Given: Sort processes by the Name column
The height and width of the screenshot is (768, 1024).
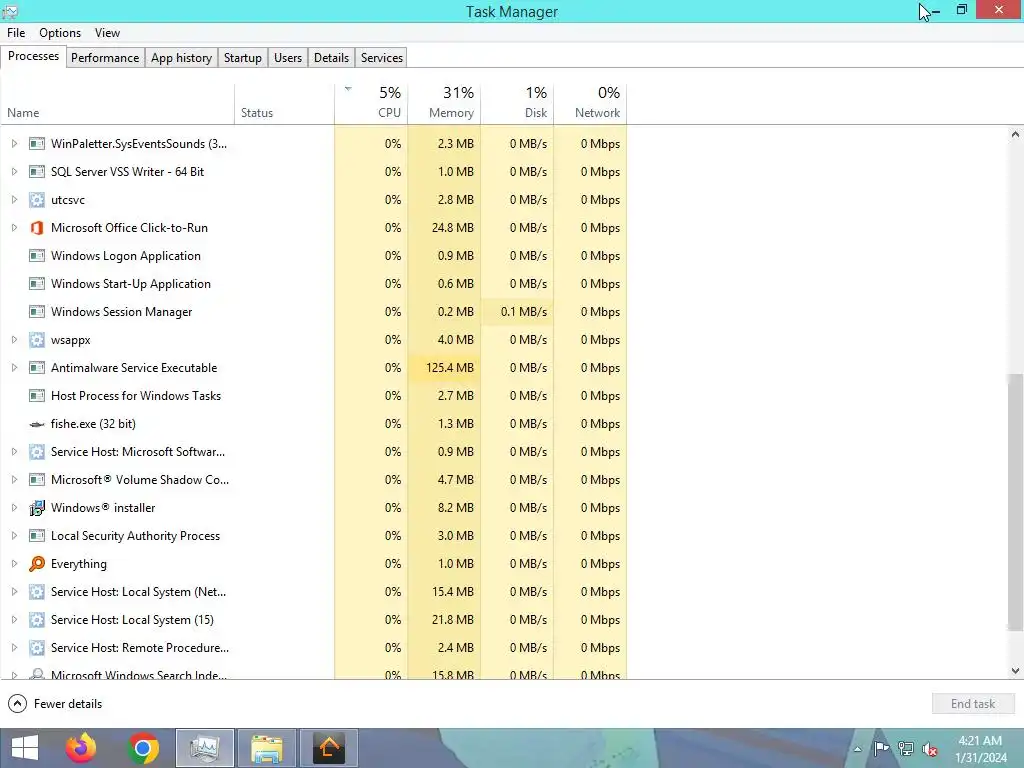Looking at the screenshot, I should pyautogui.click(x=118, y=104).
